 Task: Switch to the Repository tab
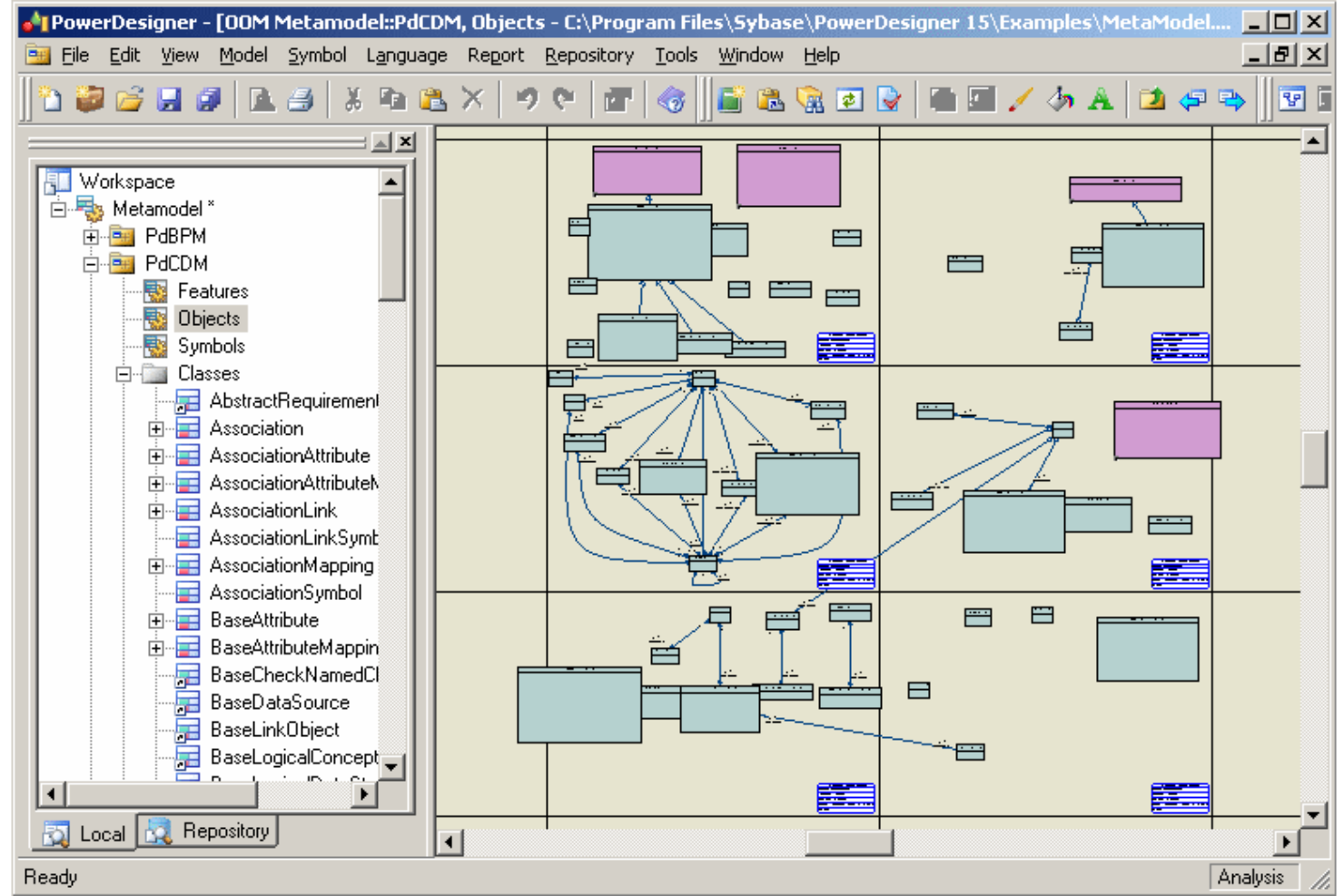point(207,832)
